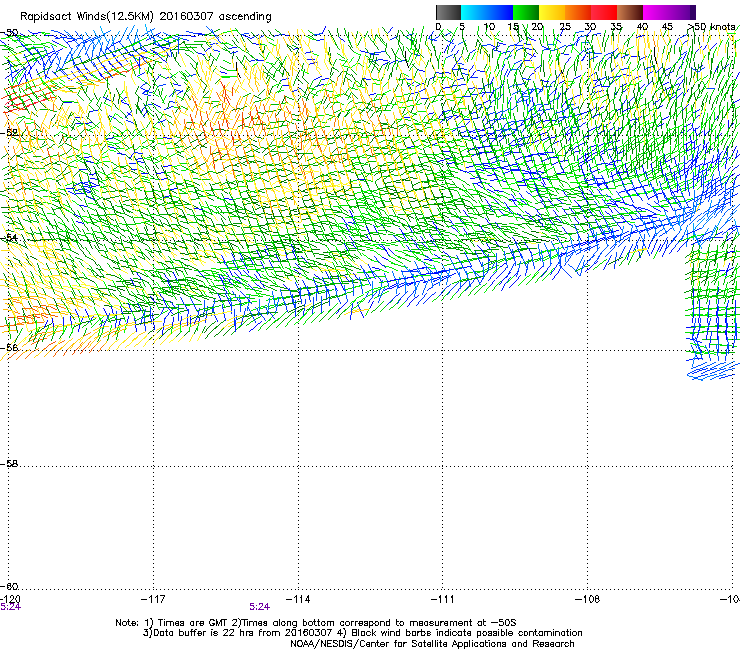Click the '>50 knots' legend label
The width and height of the screenshot is (740, 650).
click(x=711, y=27)
